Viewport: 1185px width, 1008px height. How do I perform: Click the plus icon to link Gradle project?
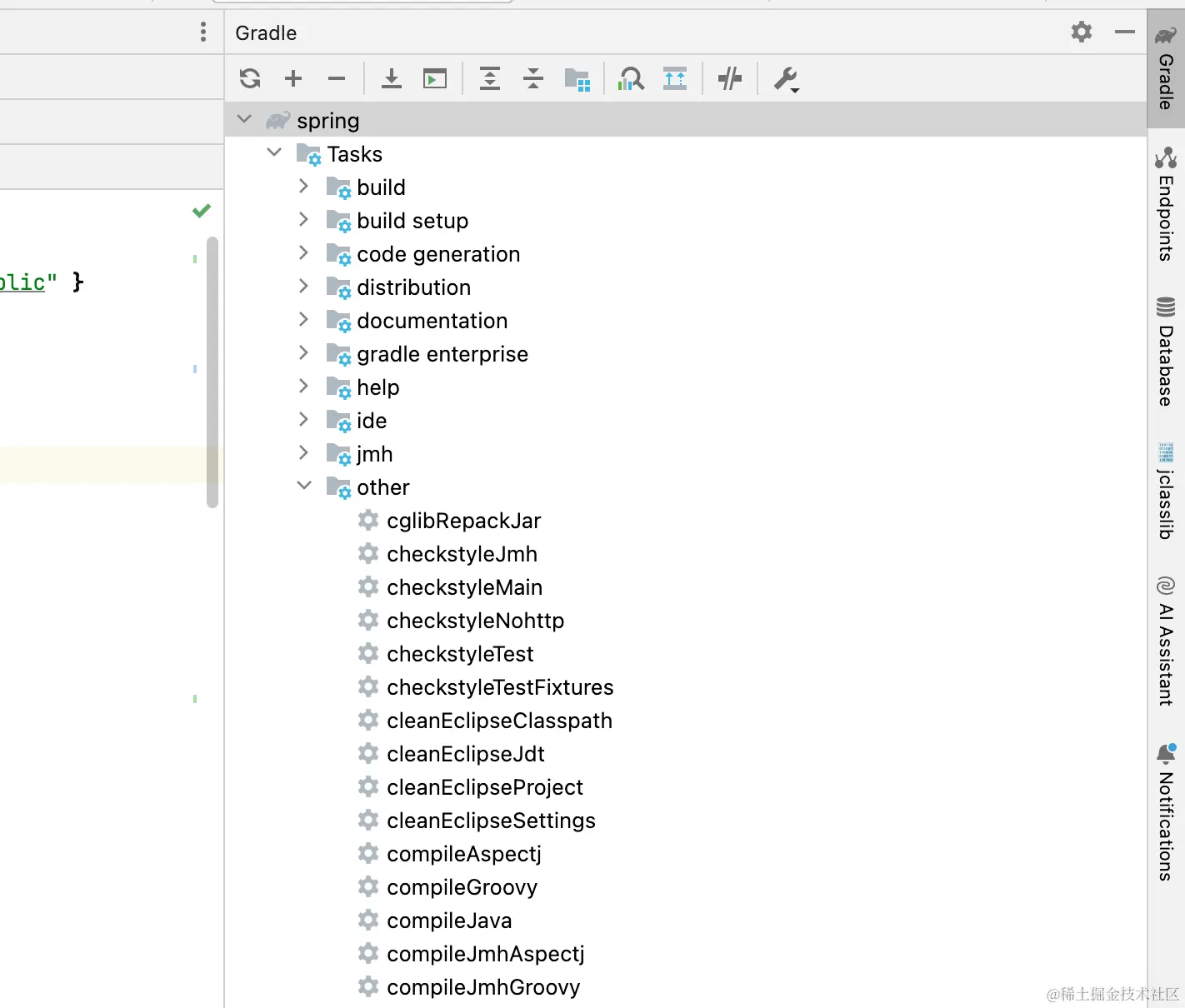click(293, 78)
